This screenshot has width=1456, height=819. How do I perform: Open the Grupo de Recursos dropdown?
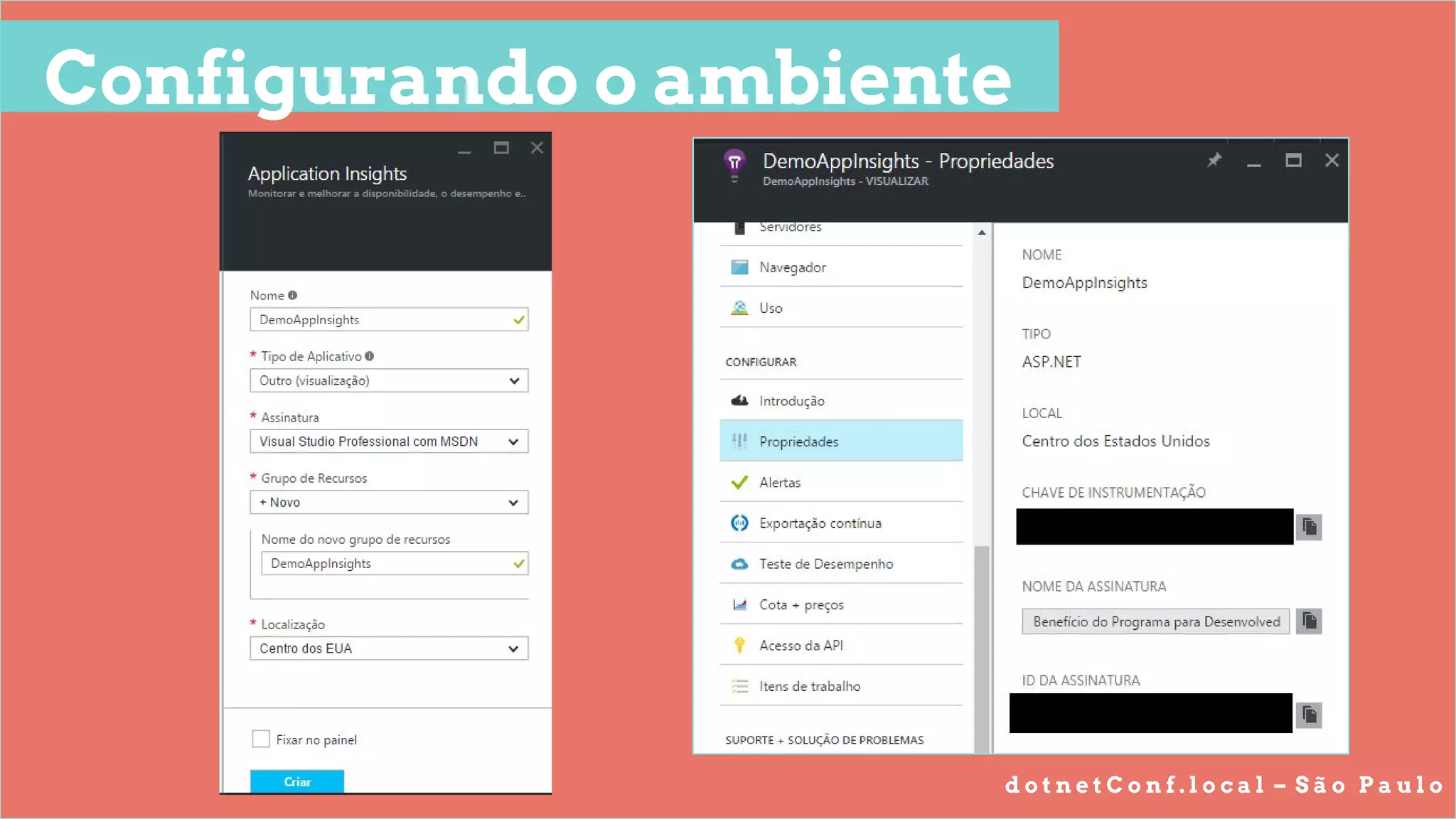click(x=389, y=502)
